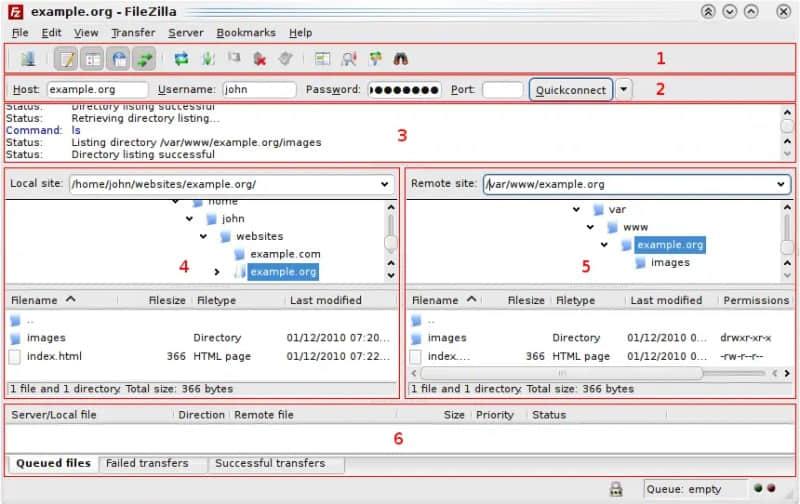Sort local files by Last modified column
Viewport: 800px width, 504px height.
[x=324, y=300]
